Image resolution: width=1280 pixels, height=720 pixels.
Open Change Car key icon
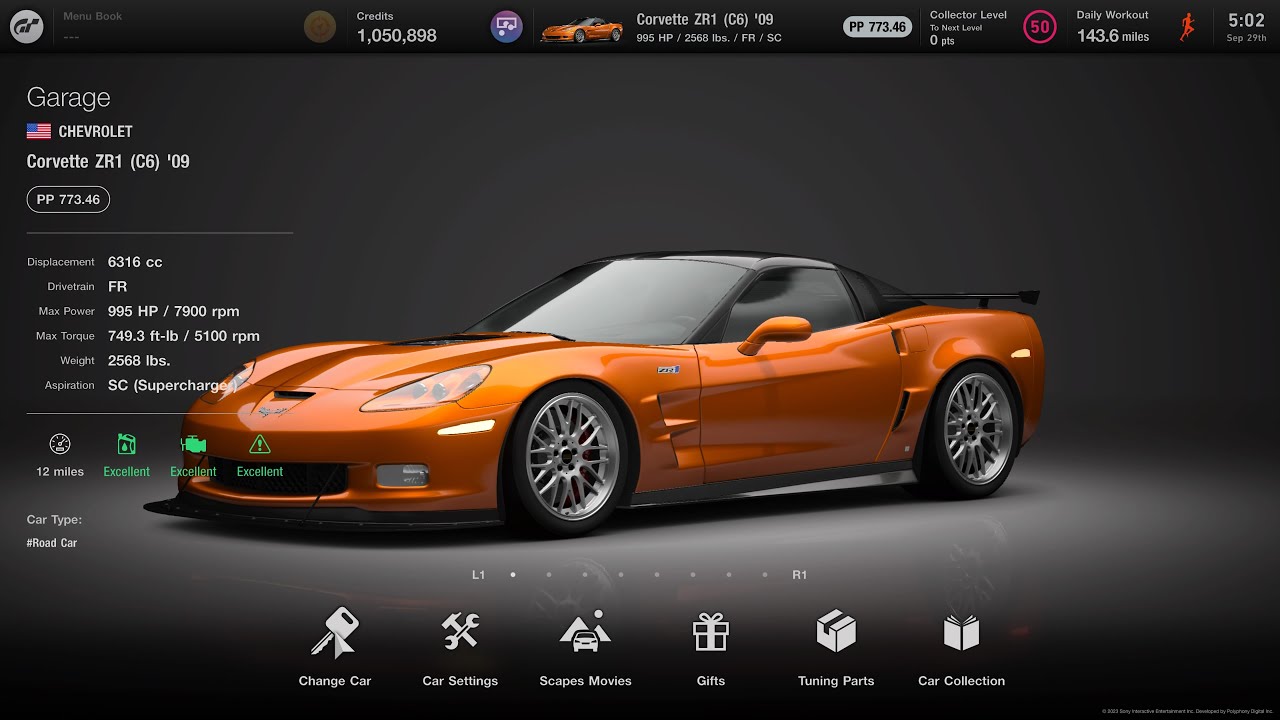click(x=334, y=632)
